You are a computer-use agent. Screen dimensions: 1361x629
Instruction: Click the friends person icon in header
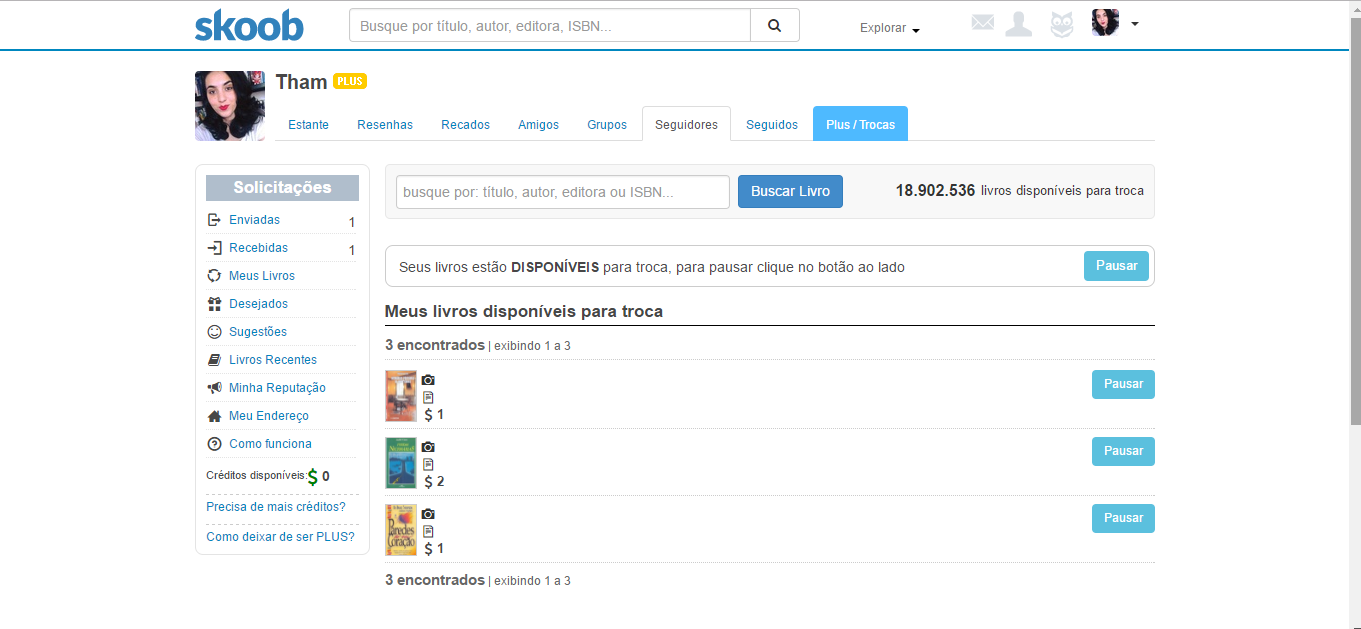[x=1019, y=22]
